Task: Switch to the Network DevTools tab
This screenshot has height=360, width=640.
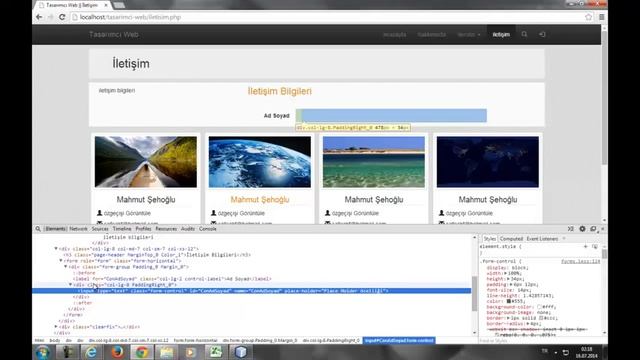Action: click(x=78, y=229)
